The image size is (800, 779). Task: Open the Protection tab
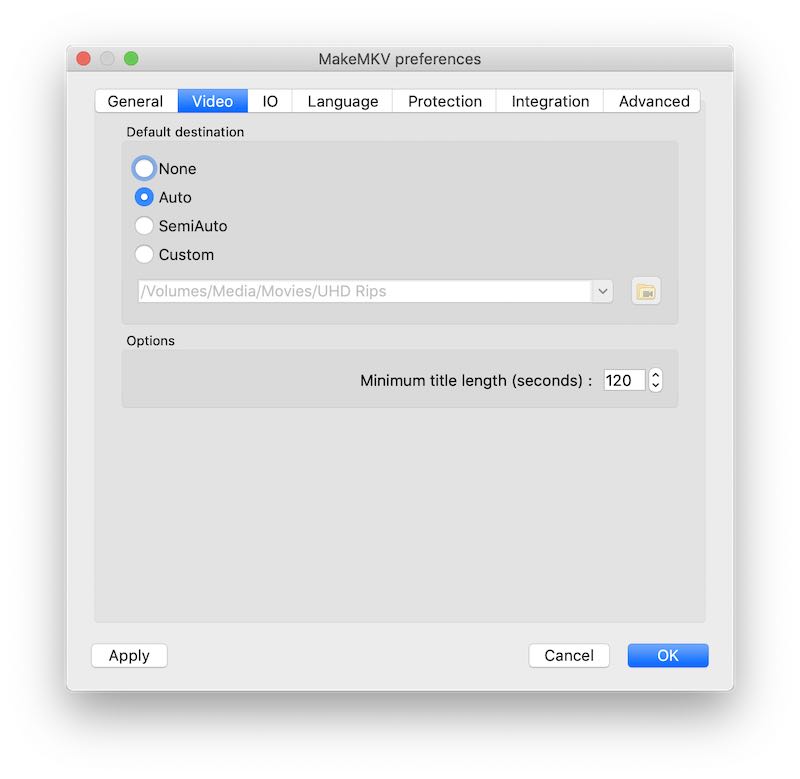coord(445,102)
